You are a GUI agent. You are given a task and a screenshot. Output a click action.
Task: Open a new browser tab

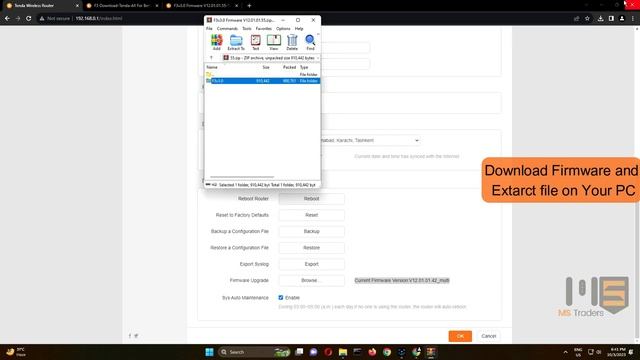click(x=249, y=6)
